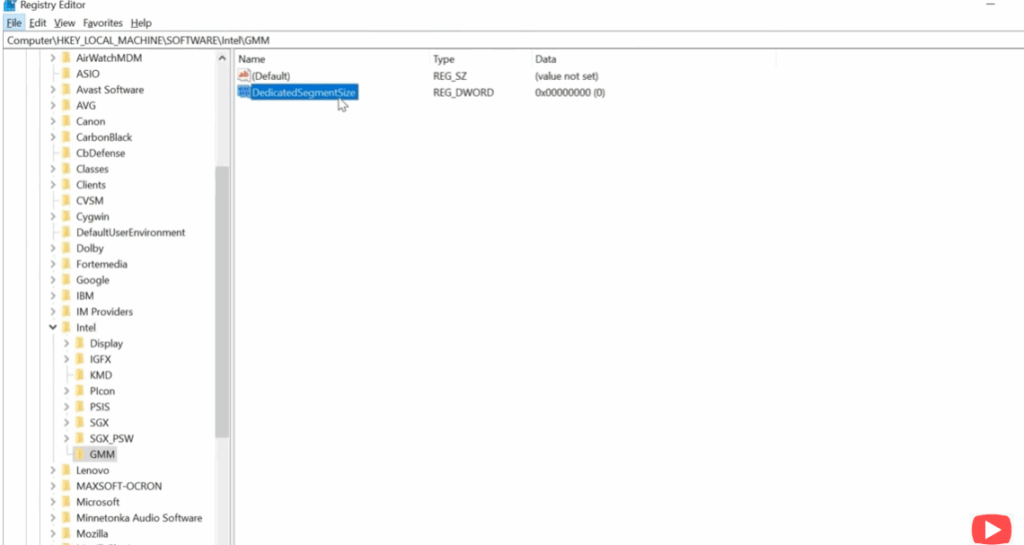This screenshot has height=545, width=1024.
Task: Select the Google folder icon
Action: 66,280
